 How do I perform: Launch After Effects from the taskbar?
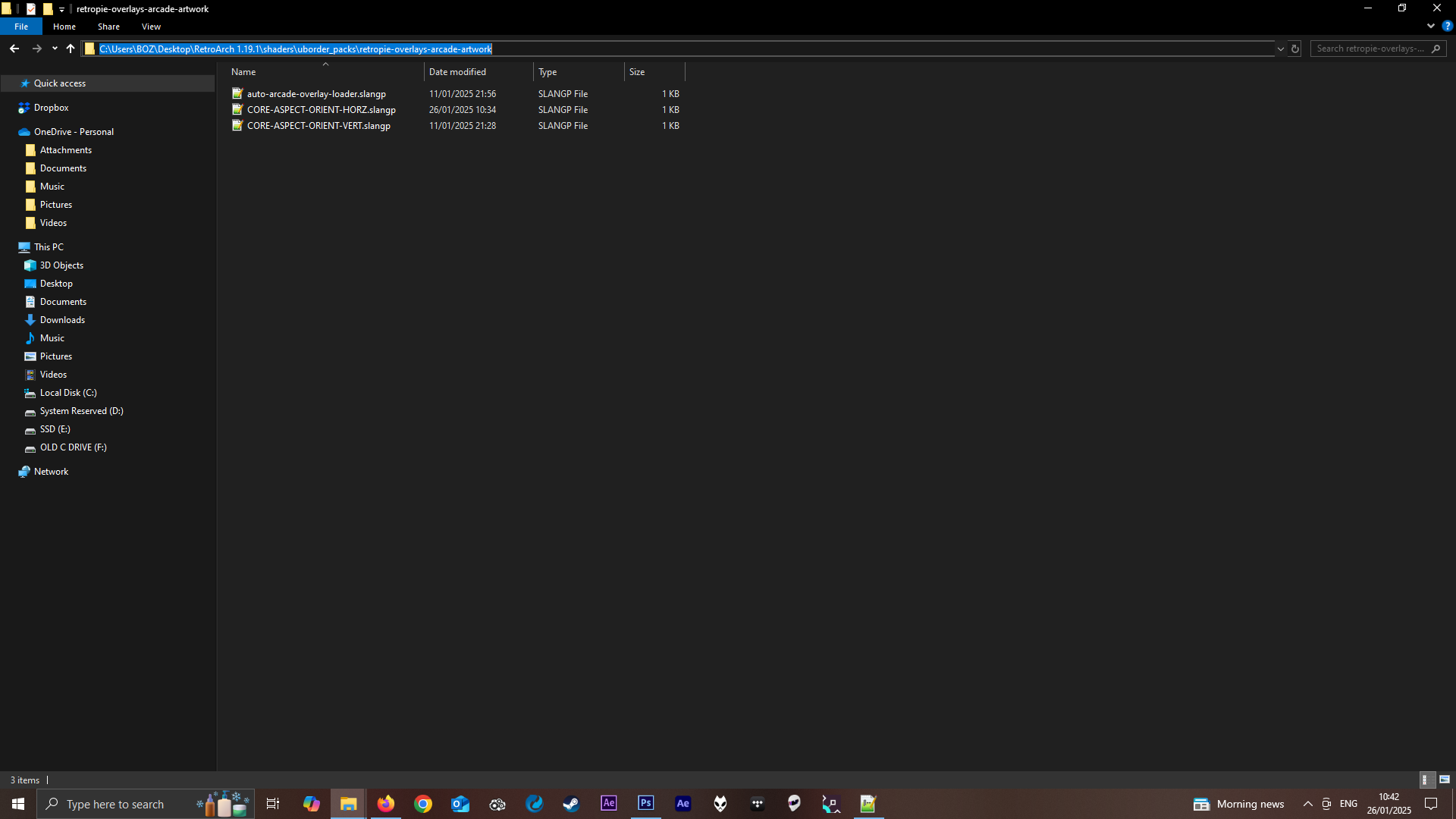point(609,803)
